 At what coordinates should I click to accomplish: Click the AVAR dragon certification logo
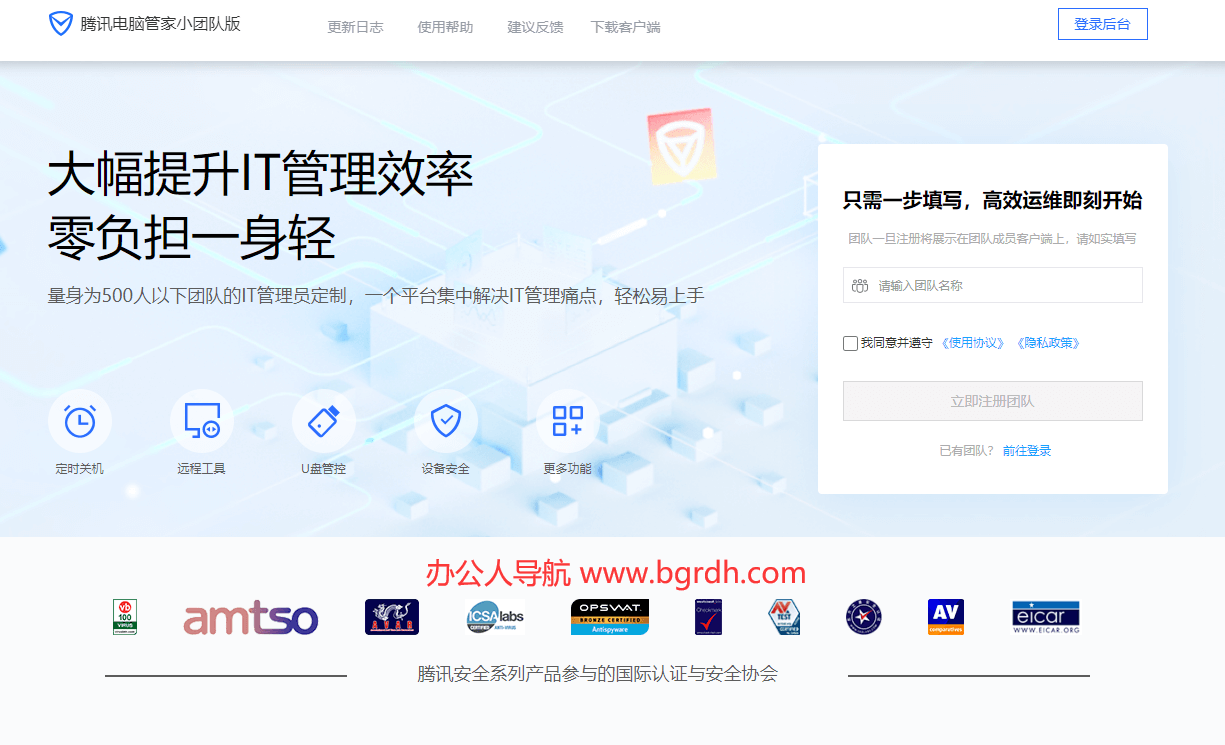pyautogui.click(x=392, y=617)
